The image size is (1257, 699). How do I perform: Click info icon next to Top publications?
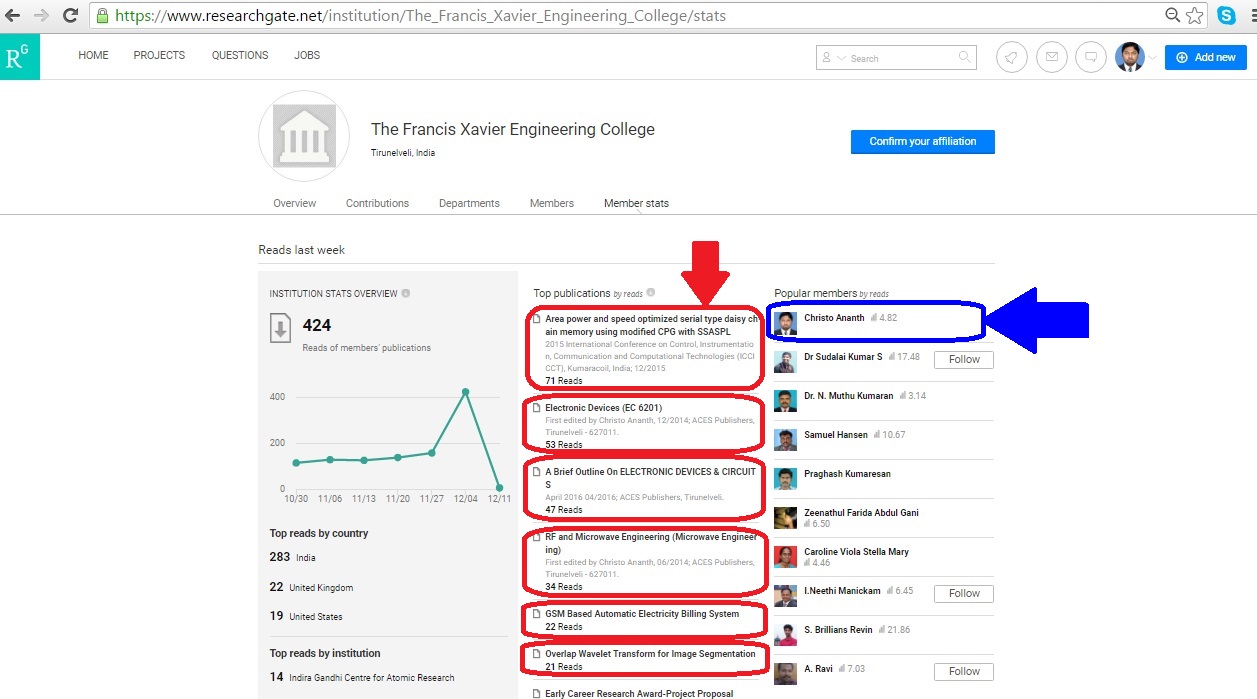651,293
